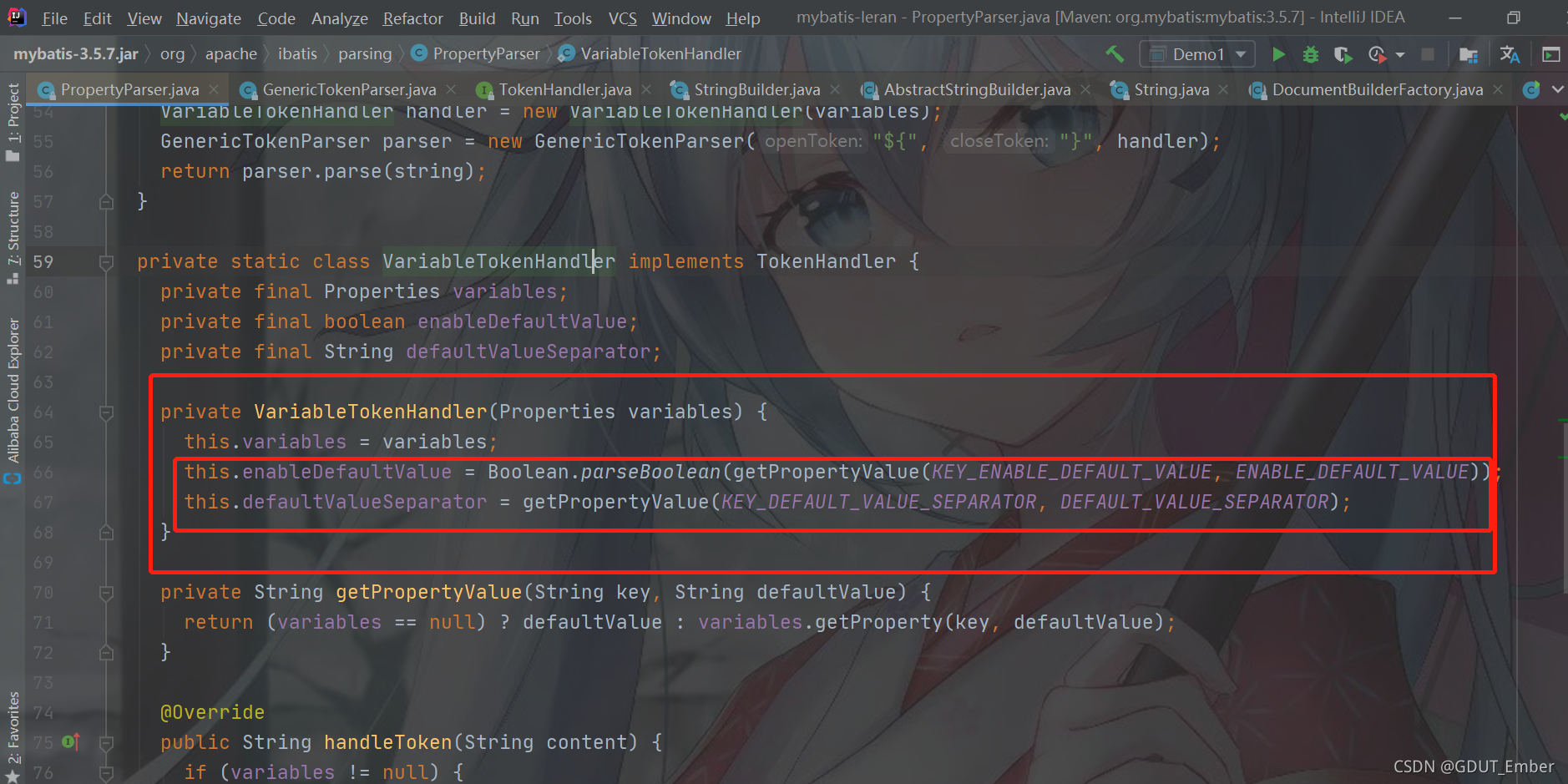Toggle fold end marker at line 72
This screenshot has height=784, width=1568.
coord(106,653)
